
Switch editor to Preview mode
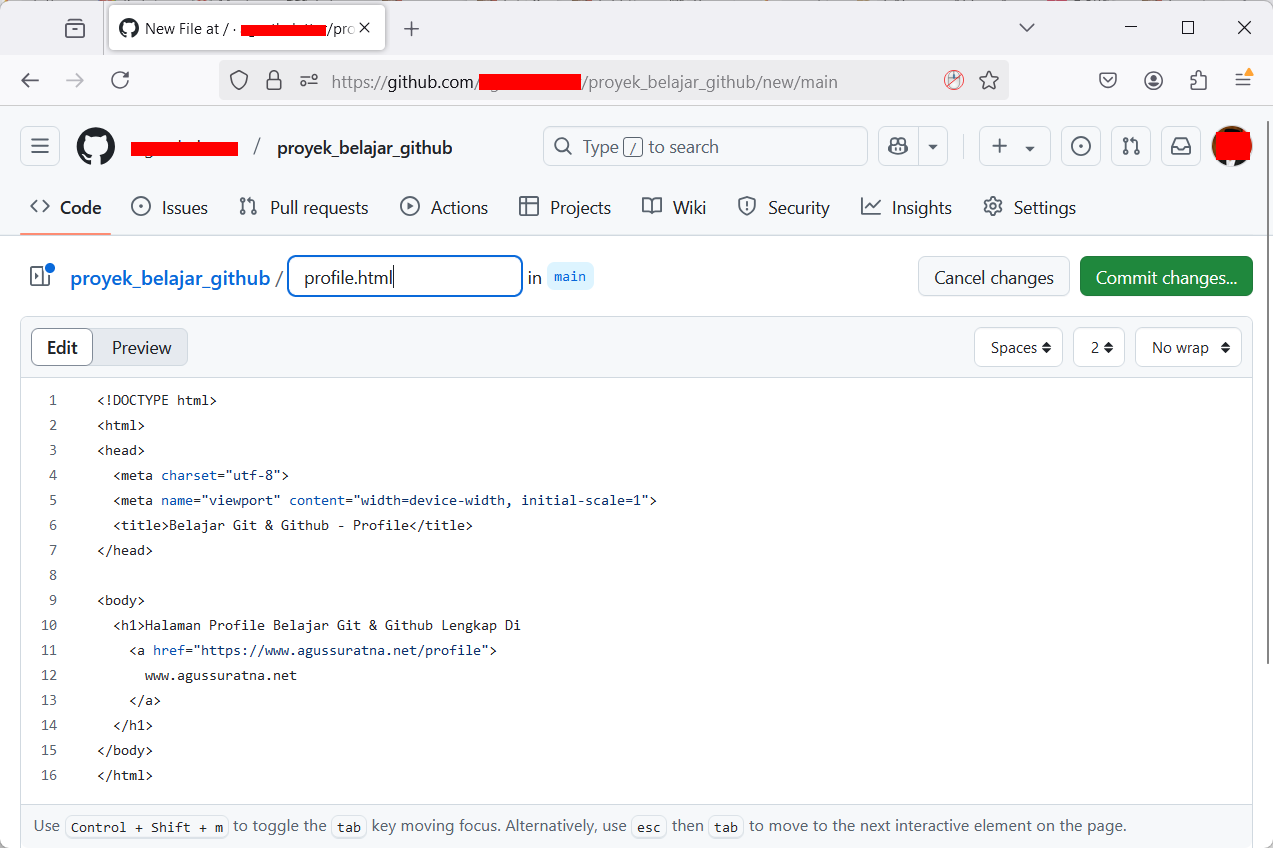141,348
